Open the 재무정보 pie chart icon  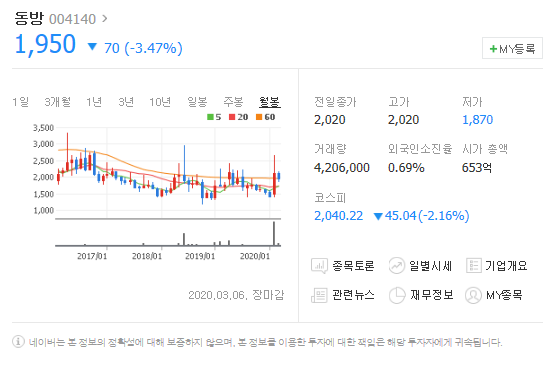pyautogui.click(x=397, y=295)
